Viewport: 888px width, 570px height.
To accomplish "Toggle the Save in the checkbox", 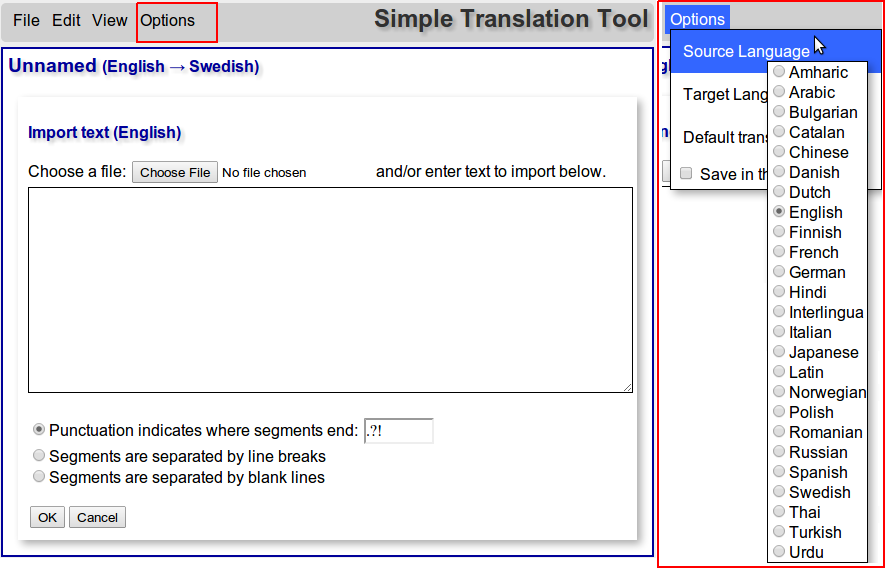I will click(x=686, y=173).
